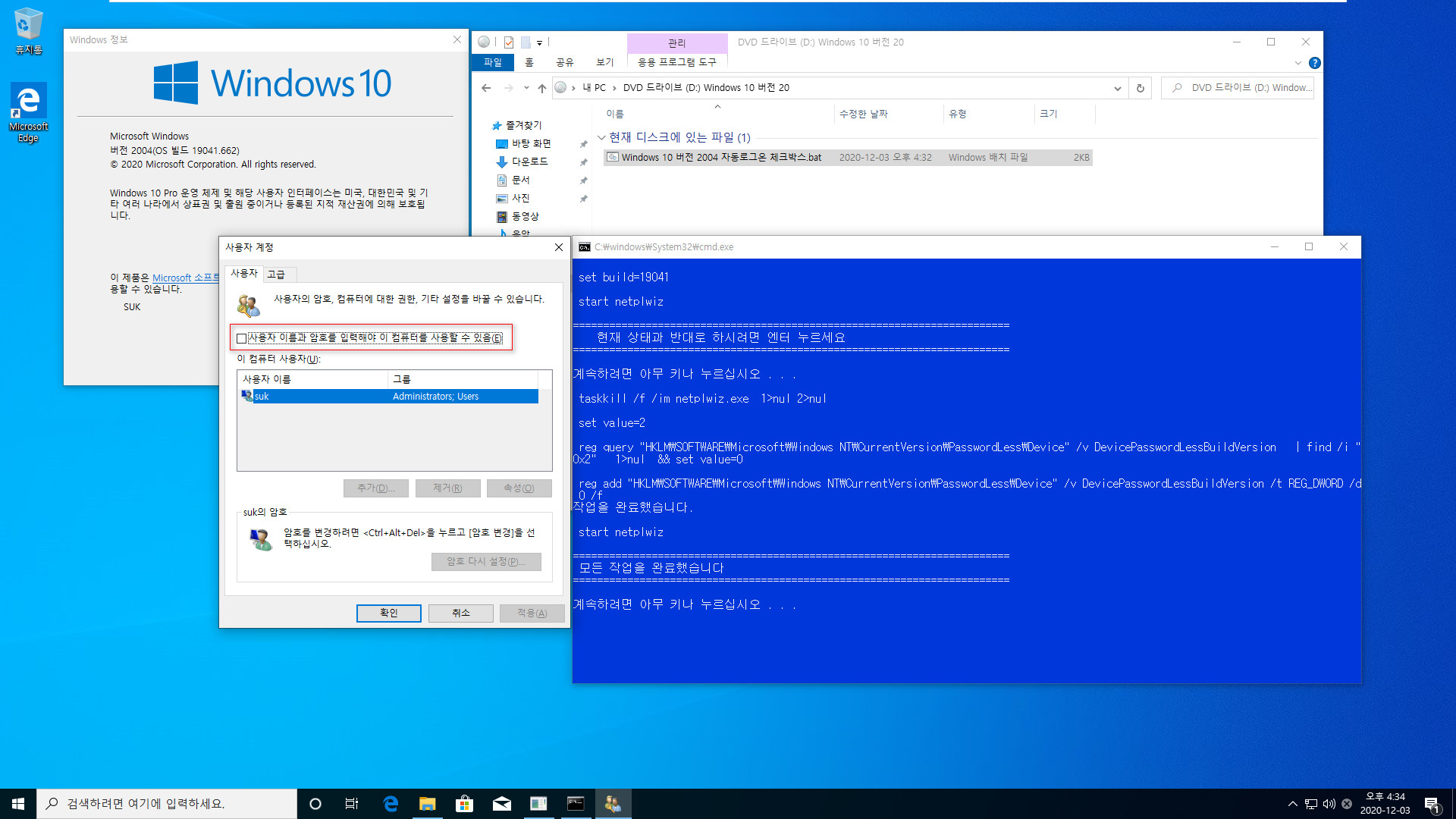Click the Properties icon in Explorer's quick access toolbar
This screenshot has height=819, width=1456.
[509, 42]
